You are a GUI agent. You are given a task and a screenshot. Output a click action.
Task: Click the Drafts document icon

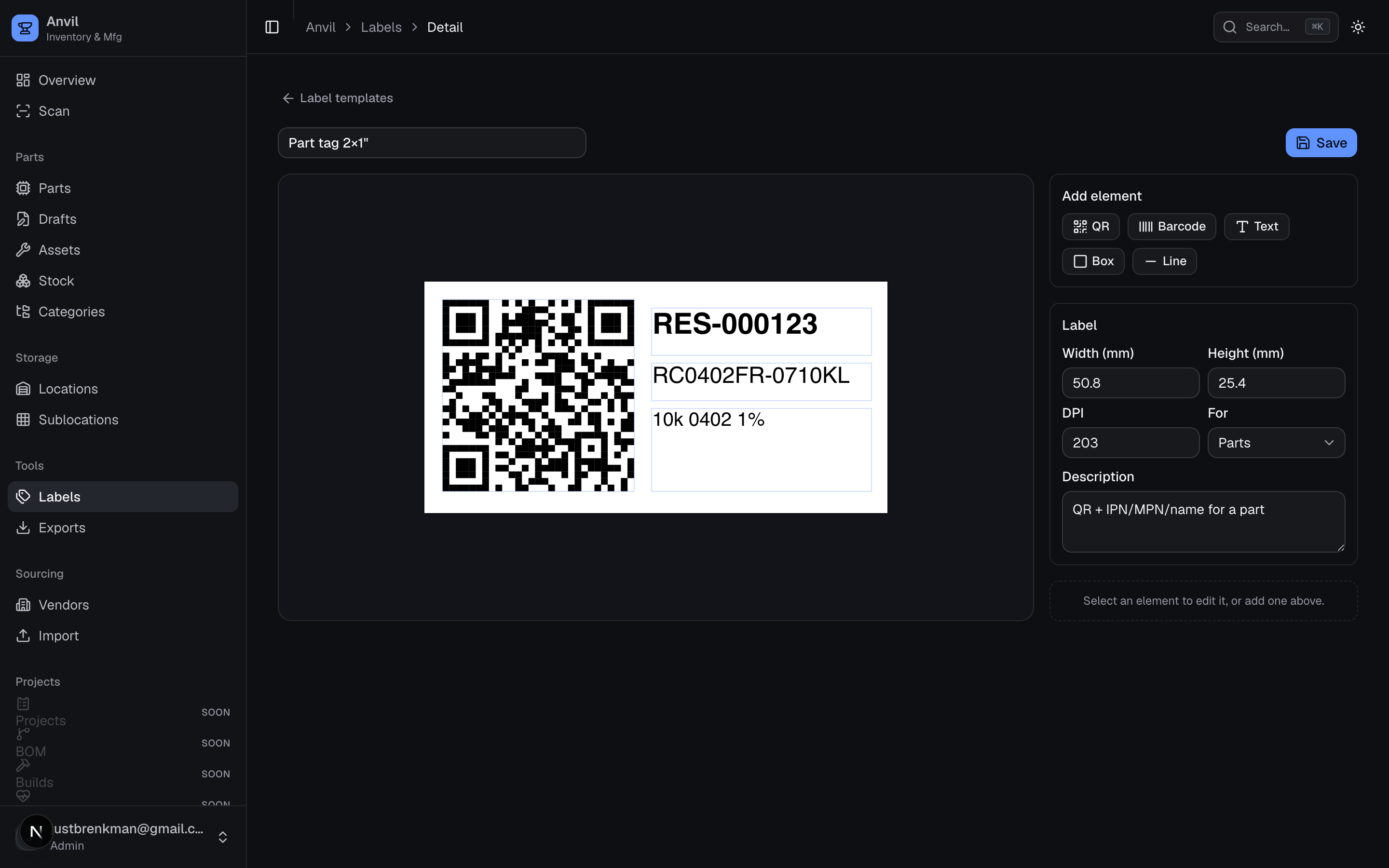(23, 219)
